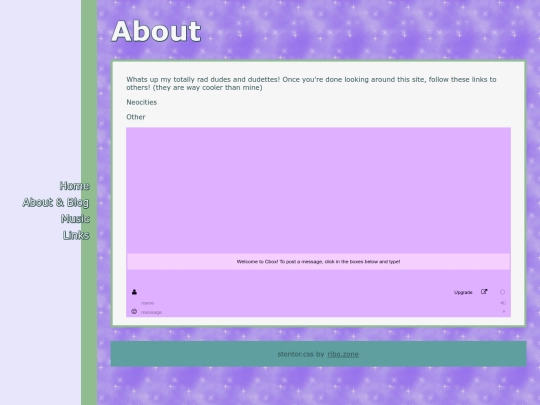The image size is (540, 405).
Task: Open the emoticon picker beside message field
Action: click(x=134, y=312)
